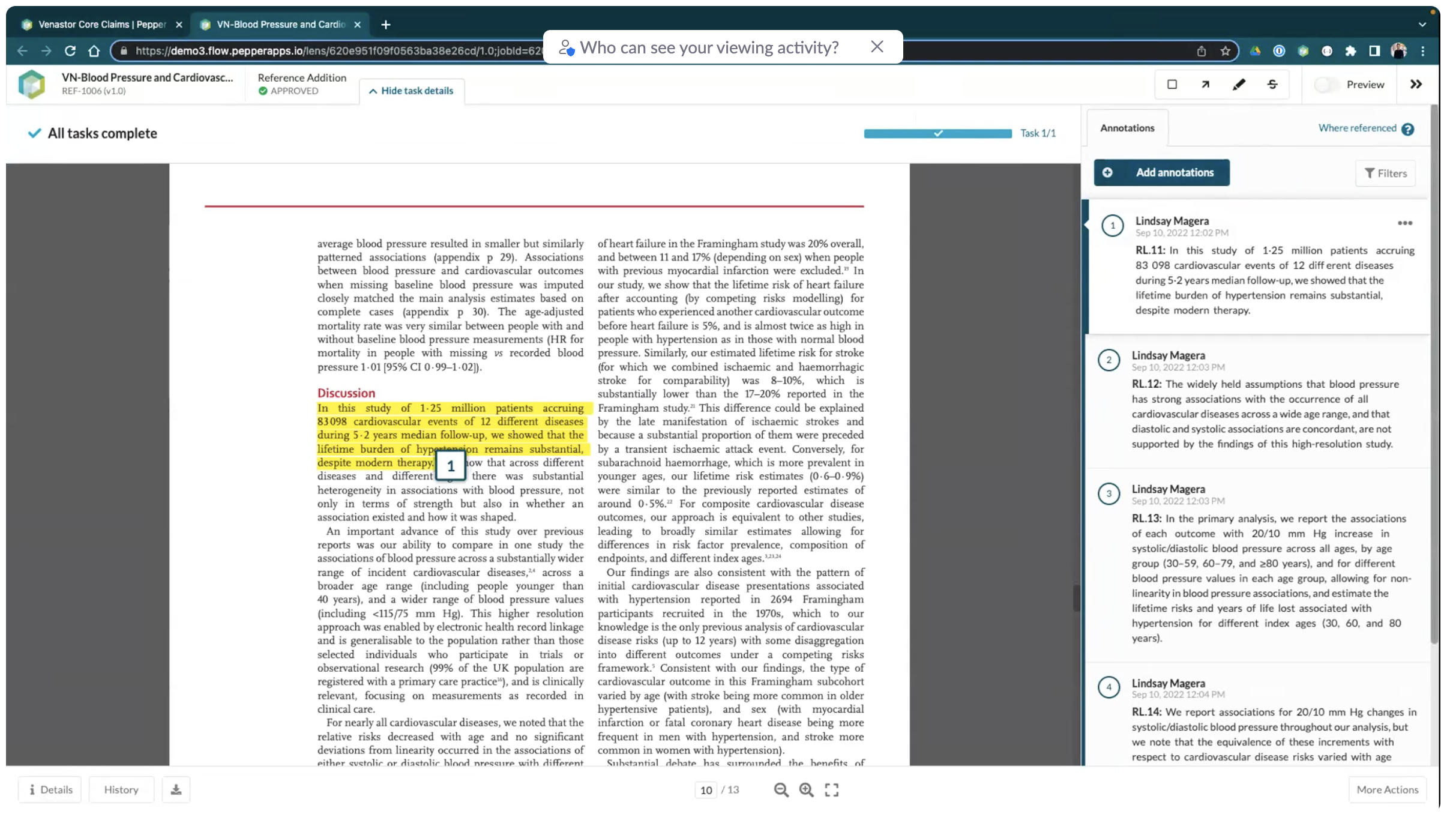The height and width of the screenshot is (820, 1456).
Task: Expand the right panel with double chevron
Action: [1417, 84]
